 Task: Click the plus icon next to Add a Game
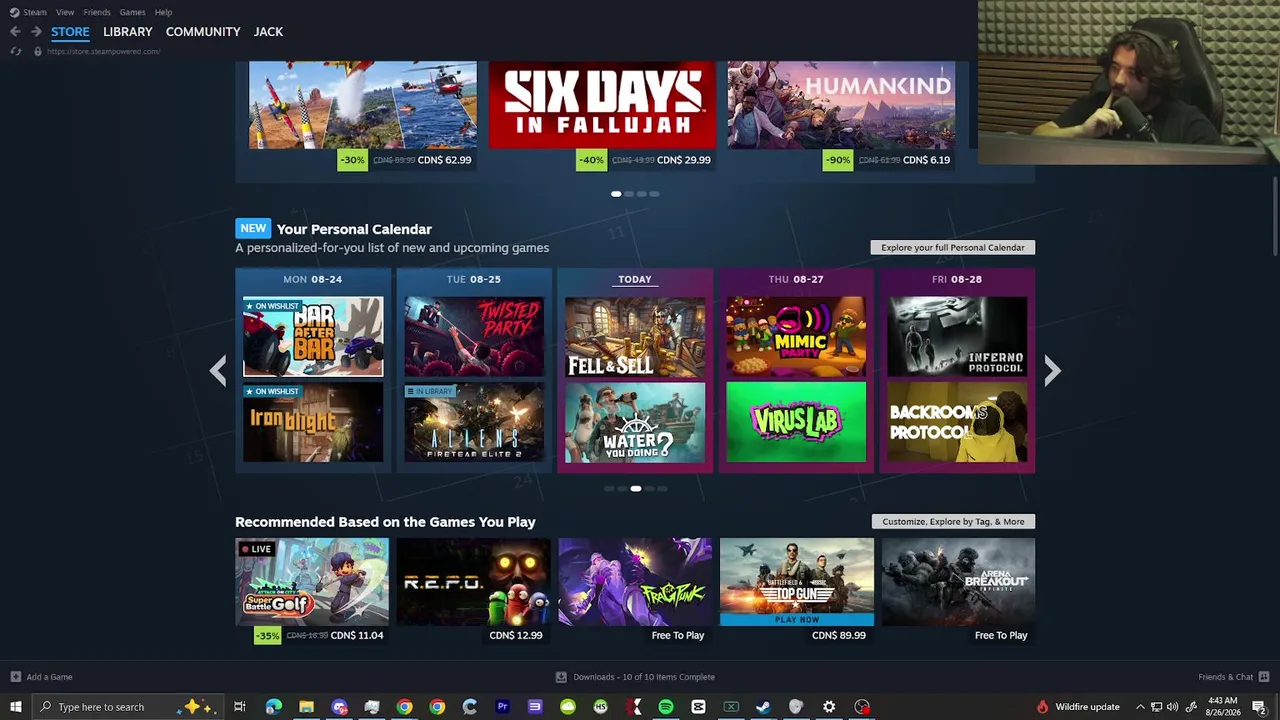click(x=15, y=677)
